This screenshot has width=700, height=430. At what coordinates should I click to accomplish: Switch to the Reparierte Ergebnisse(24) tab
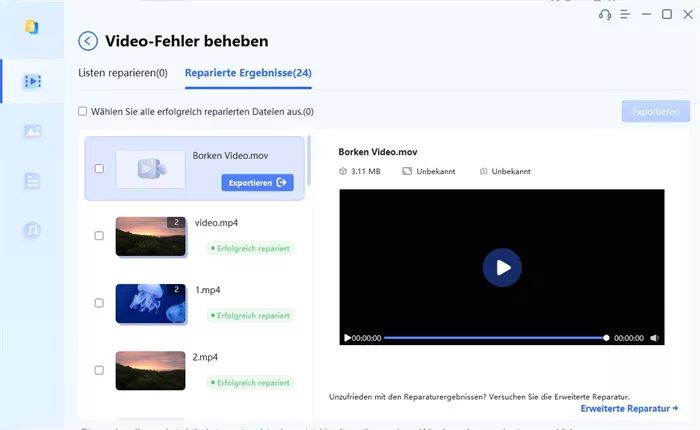pos(248,73)
